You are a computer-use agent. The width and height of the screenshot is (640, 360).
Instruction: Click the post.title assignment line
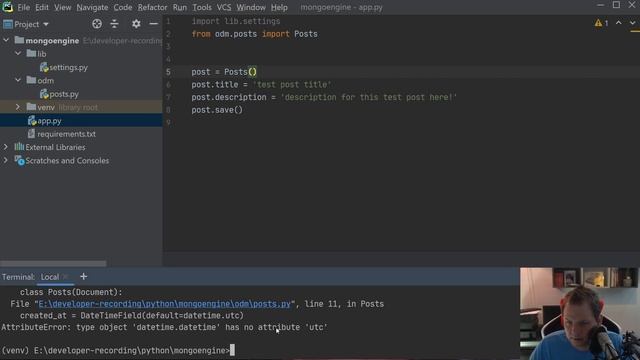(x=261, y=84)
